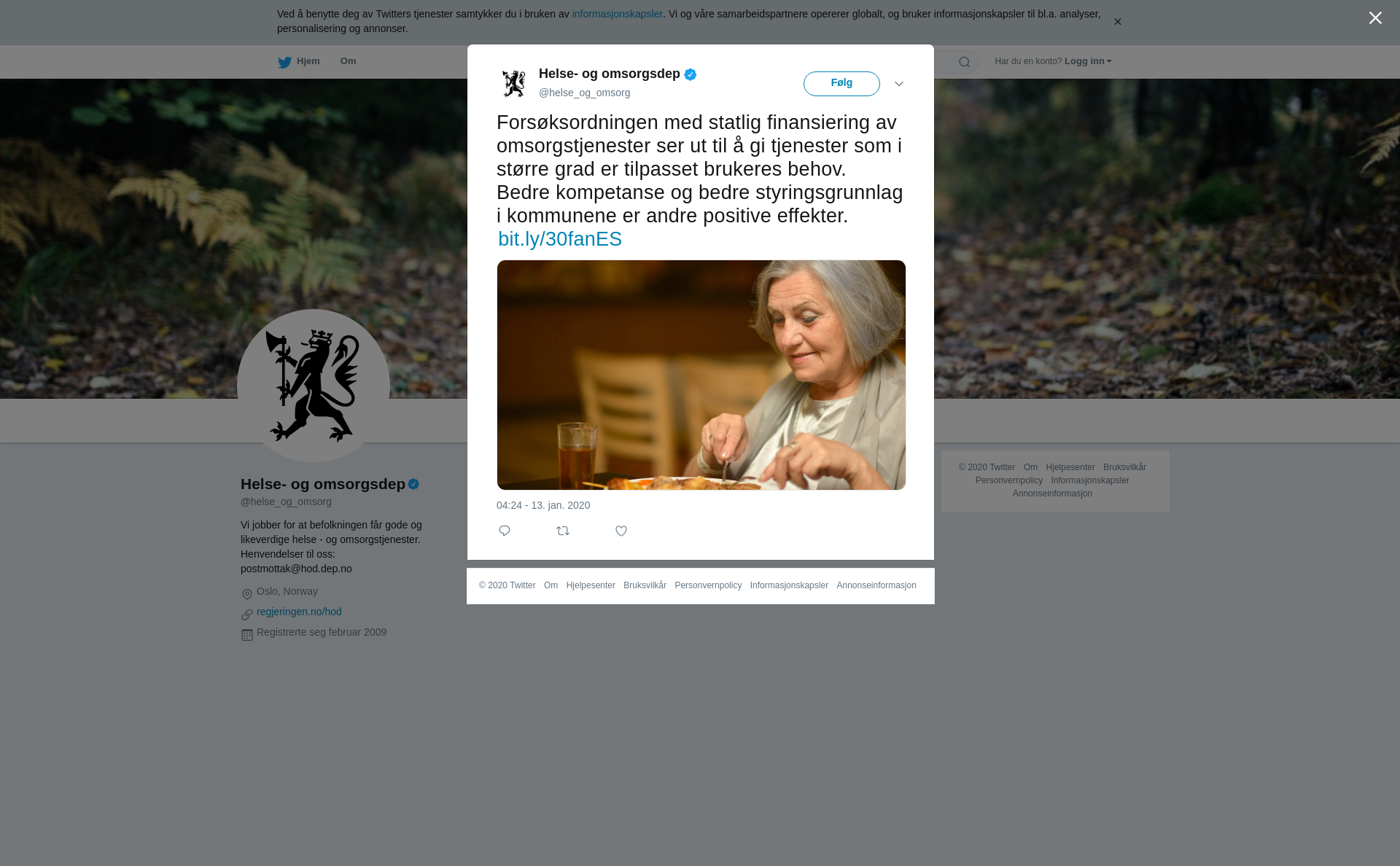
Task: Expand the tweet options chevron
Action: [899, 84]
